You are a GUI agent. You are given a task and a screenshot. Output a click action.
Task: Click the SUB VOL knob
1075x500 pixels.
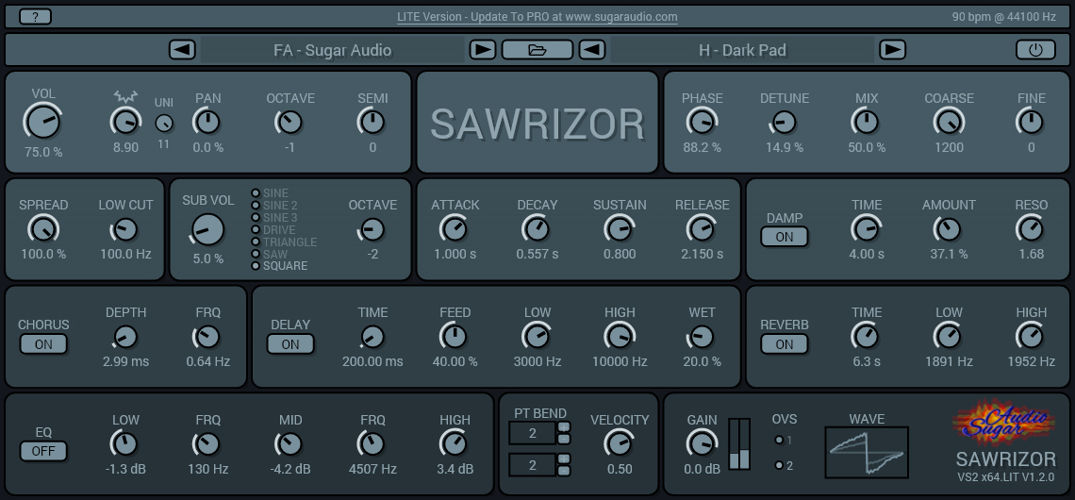tap(208, 230)
